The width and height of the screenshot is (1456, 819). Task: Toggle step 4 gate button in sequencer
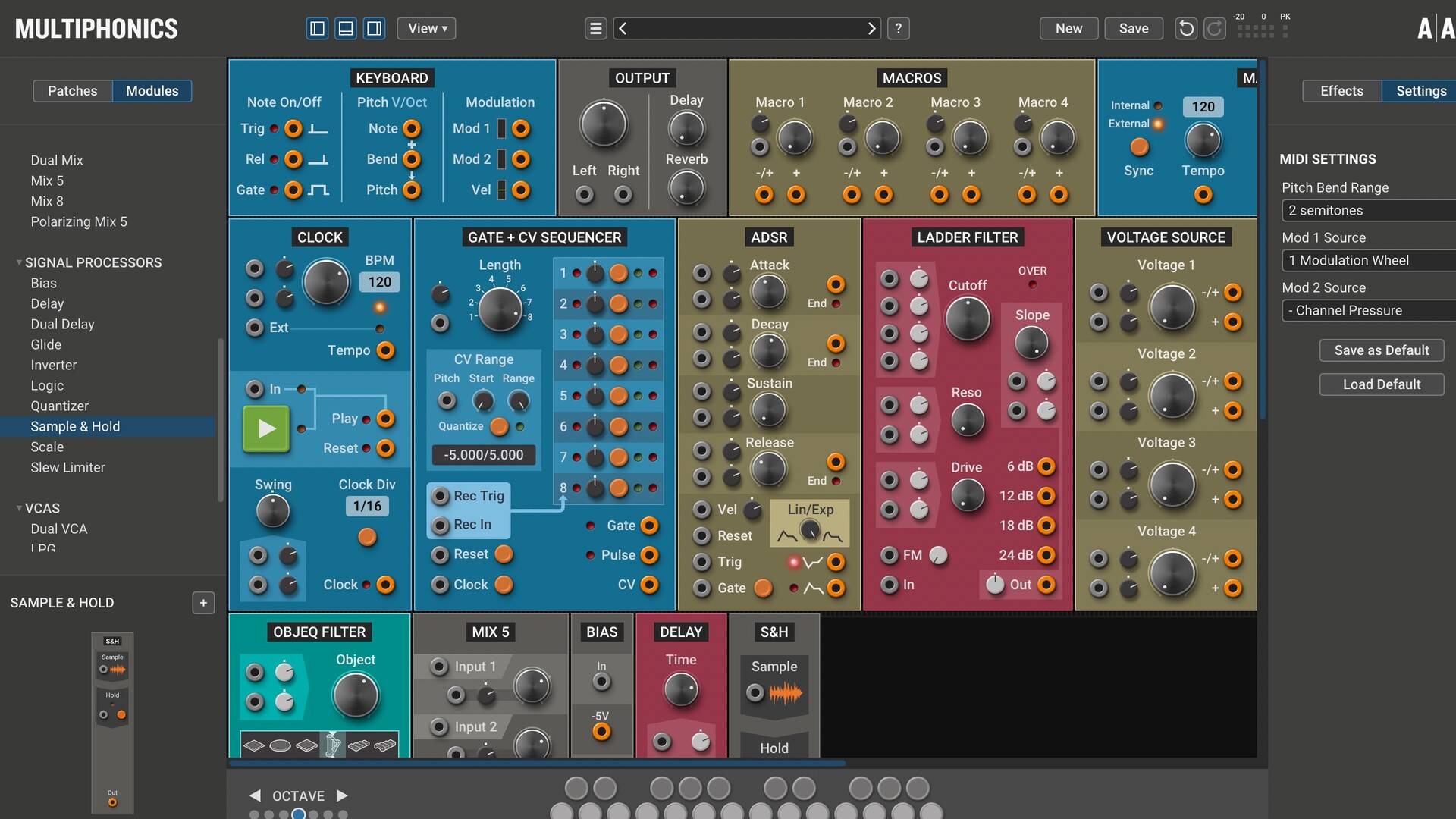[619, 365]
